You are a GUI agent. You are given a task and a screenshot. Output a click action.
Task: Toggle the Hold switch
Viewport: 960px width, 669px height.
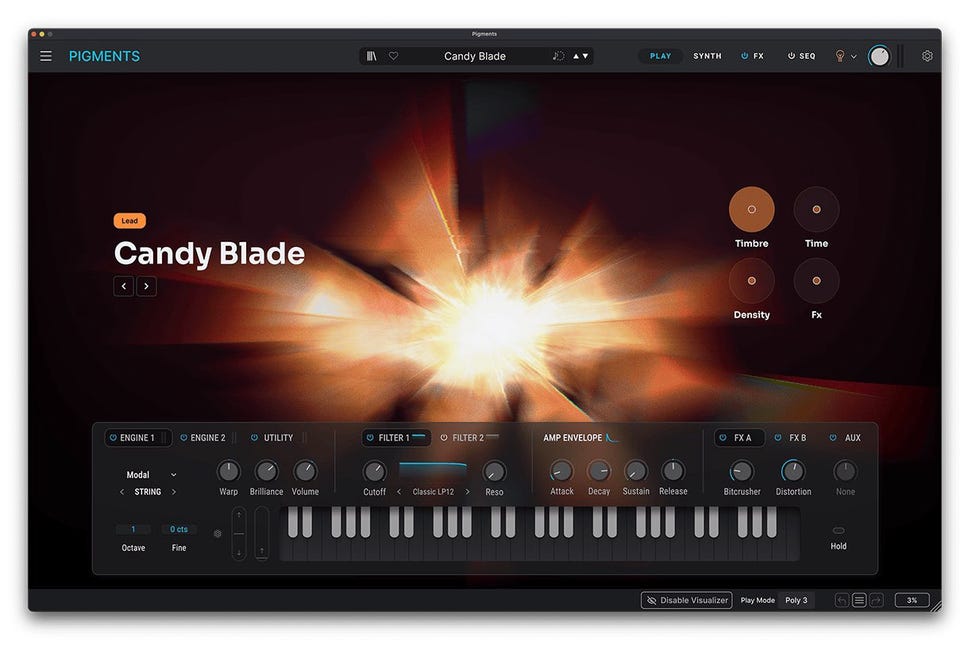(839, 530)
